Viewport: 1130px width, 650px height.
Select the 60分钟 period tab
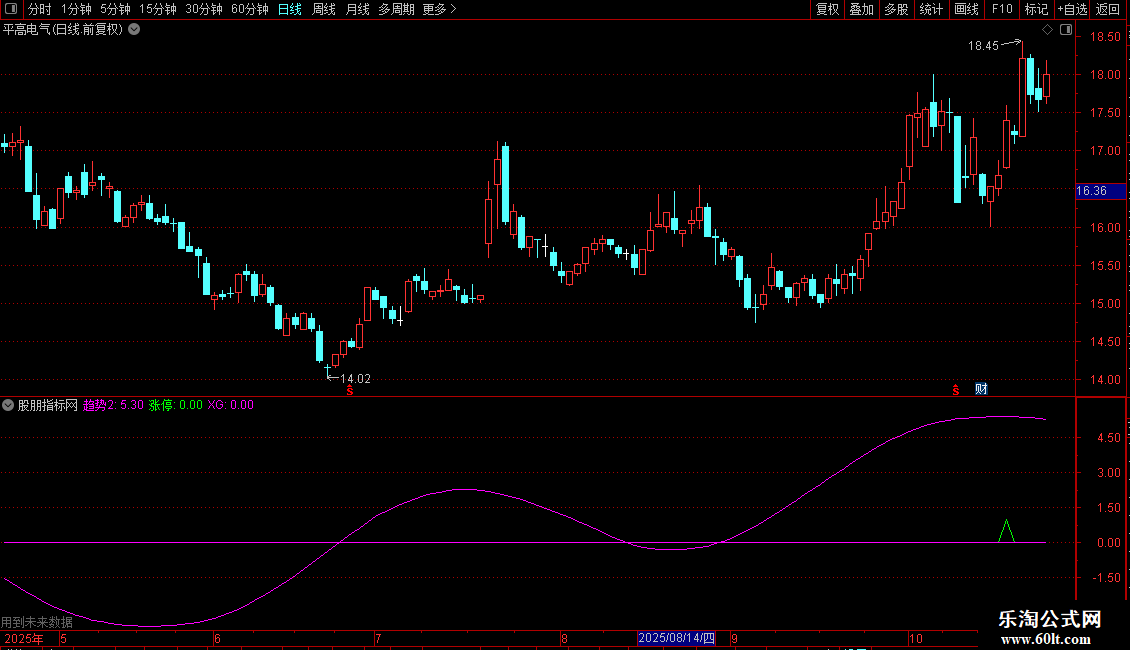(249, 10)
